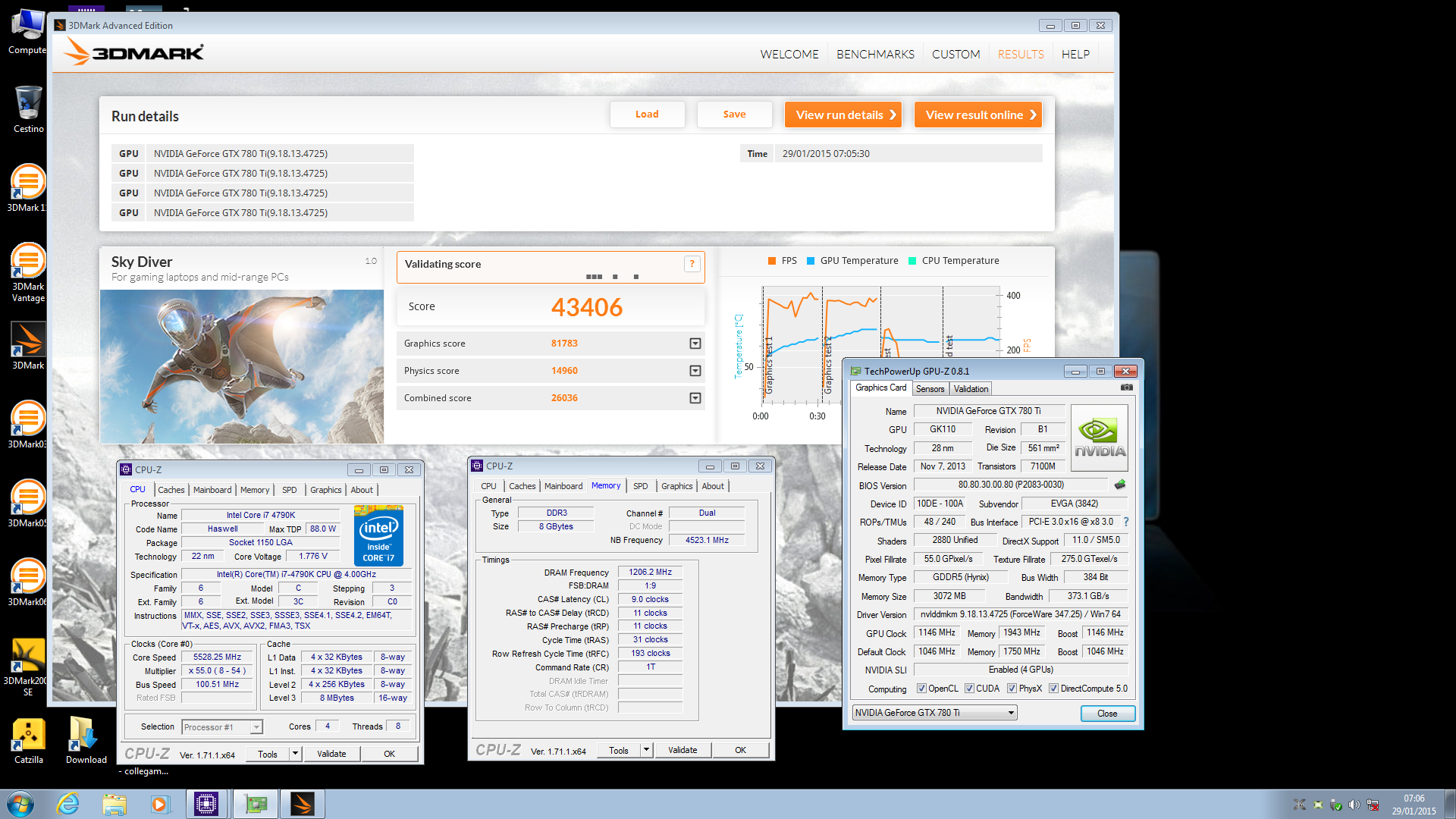Open 3DMark06 desktop shortcut

coord(28,582)
